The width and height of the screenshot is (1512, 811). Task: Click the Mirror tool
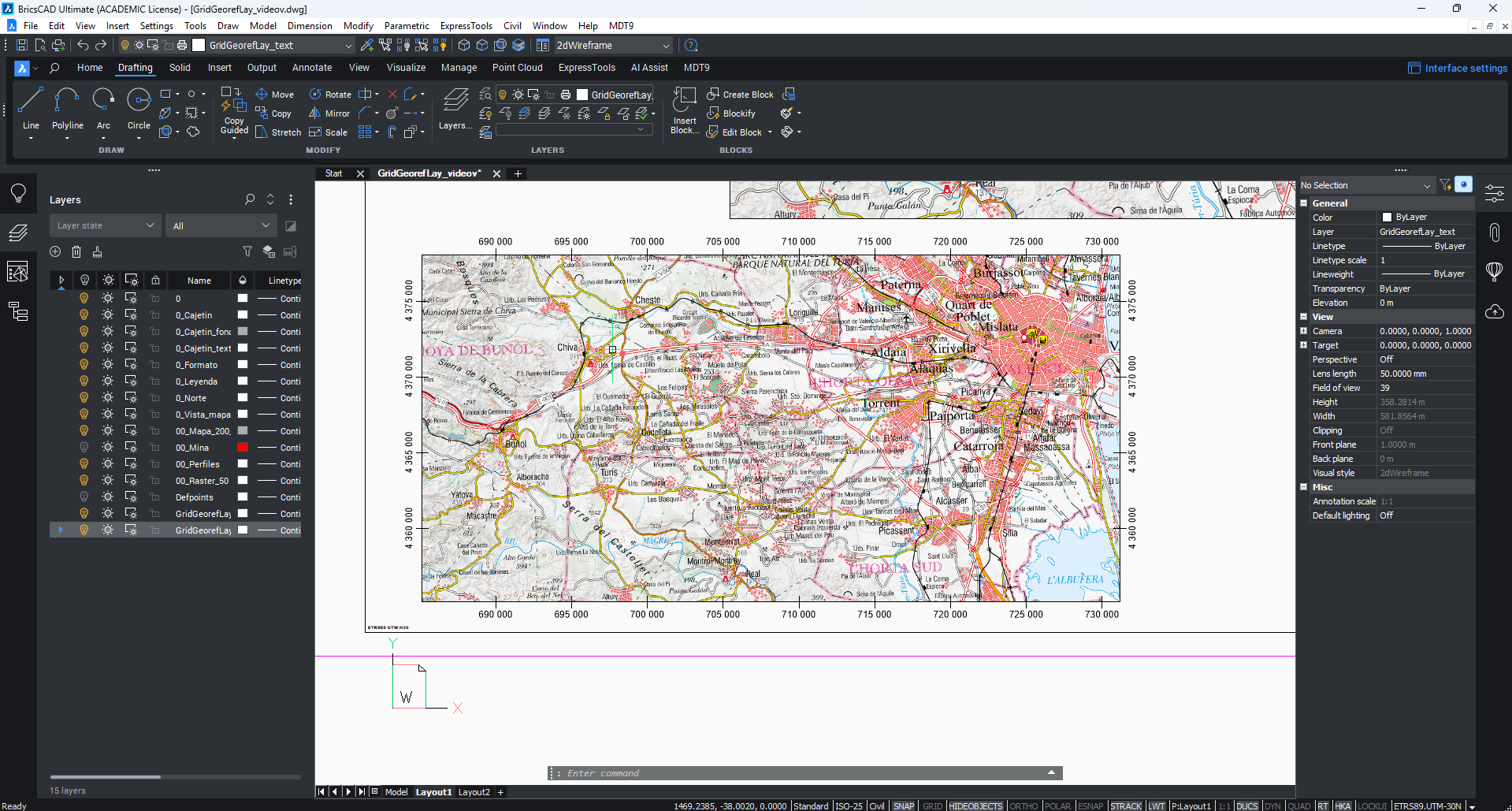[329, 113]
